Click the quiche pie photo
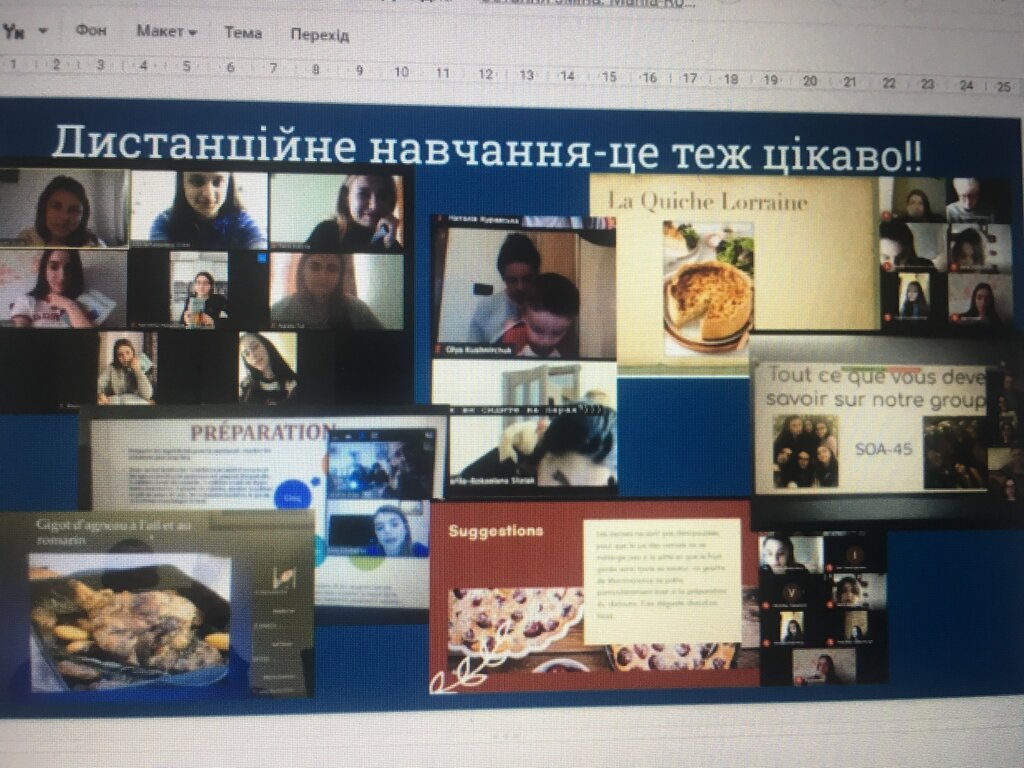 coord(709,290)
